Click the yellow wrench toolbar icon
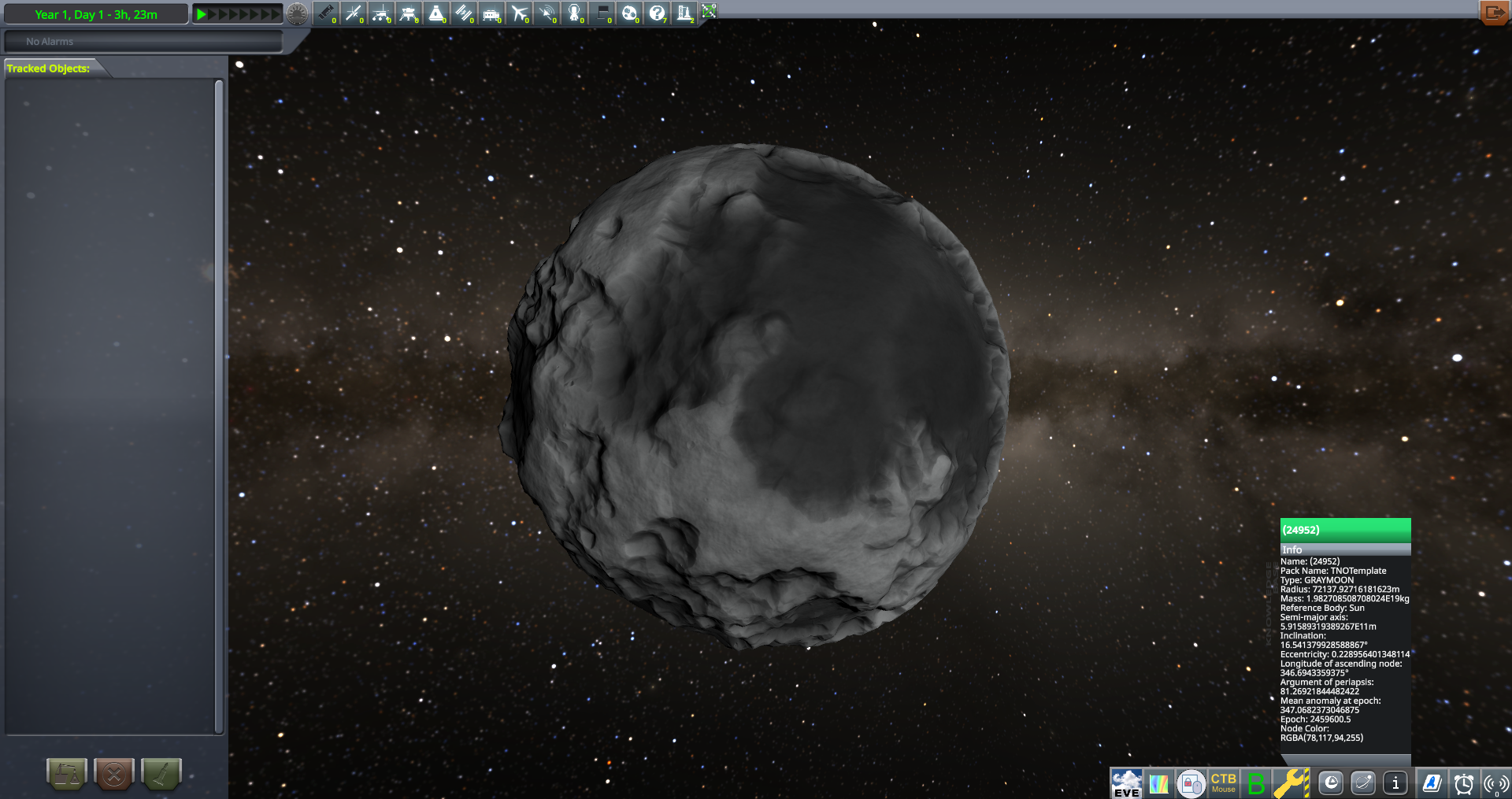The width and height of the screenshot is (1512, 799). coord(1290,783)
